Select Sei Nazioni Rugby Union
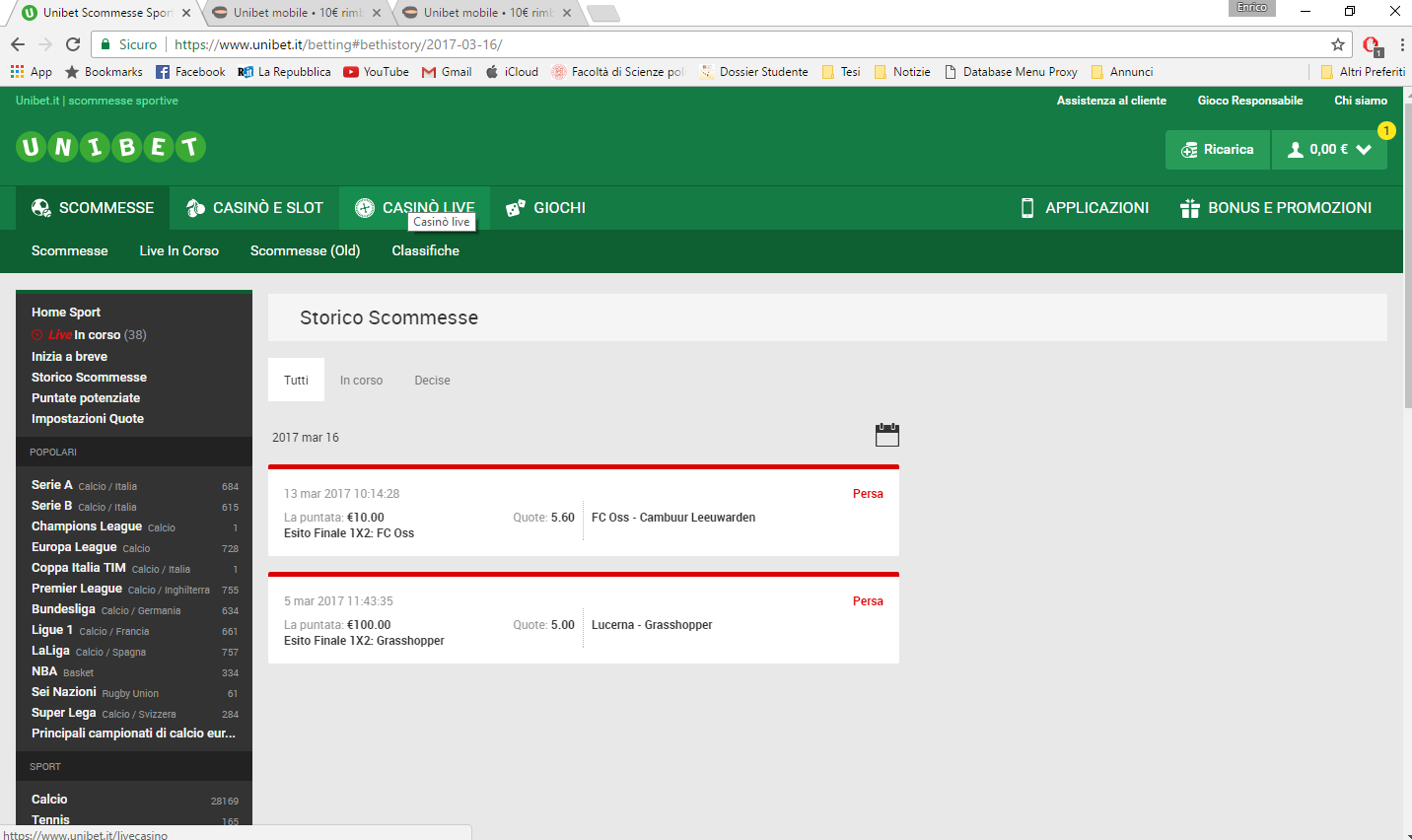The height and width of the screenshot is (840, 1412). tap(134, 692)
